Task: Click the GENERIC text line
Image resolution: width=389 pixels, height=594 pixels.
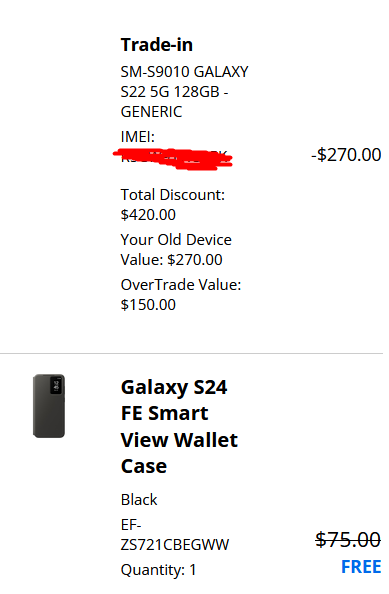Action: pos(151,112)
